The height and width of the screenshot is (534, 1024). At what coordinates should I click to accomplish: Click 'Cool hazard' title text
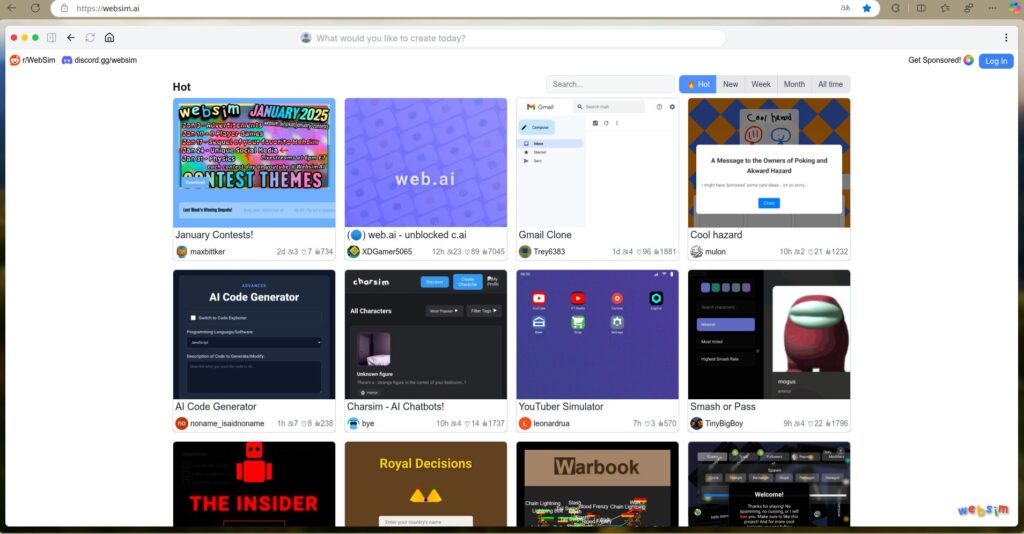[x=716, y=235]
